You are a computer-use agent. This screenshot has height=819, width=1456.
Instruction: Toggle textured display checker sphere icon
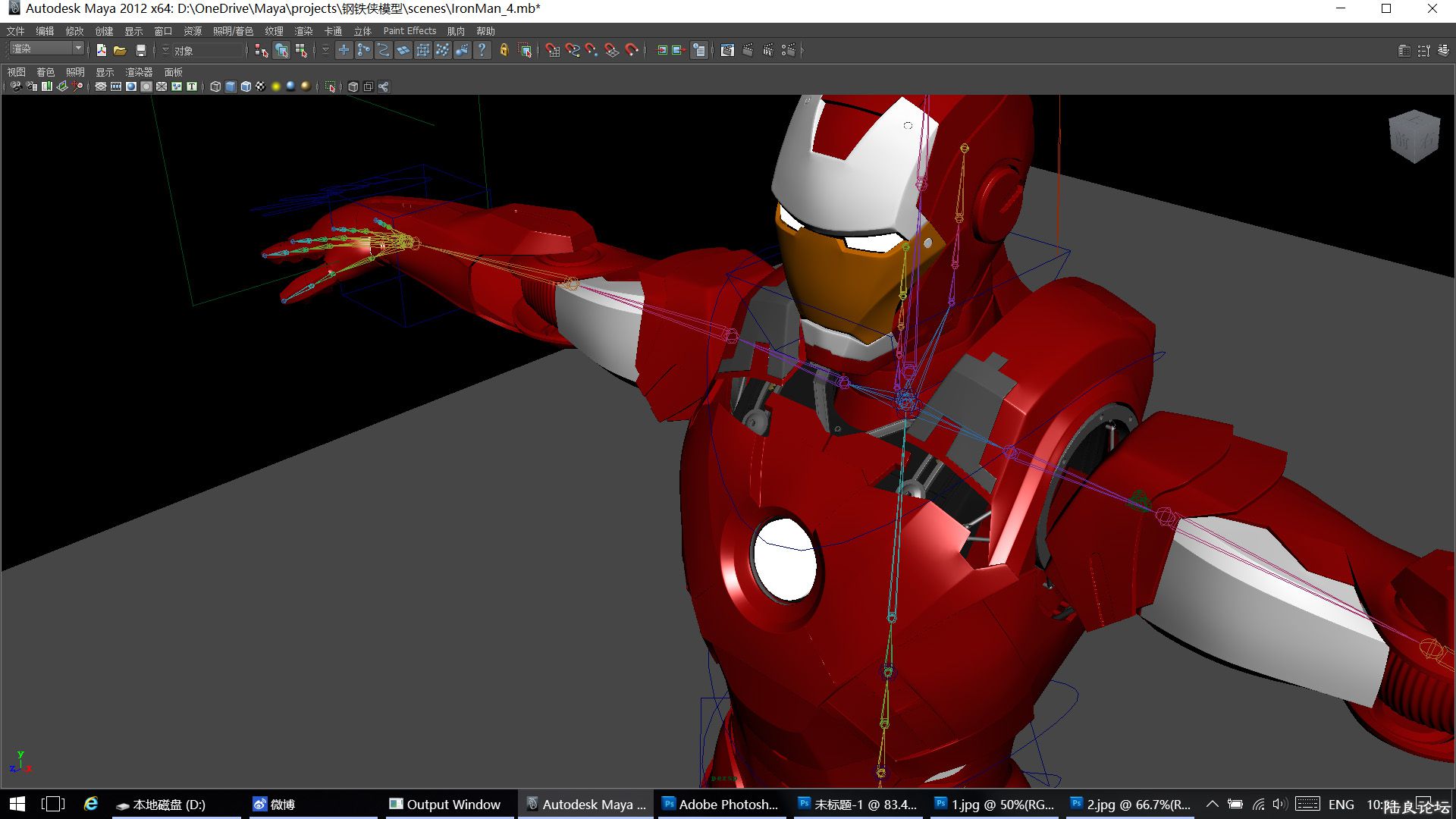(x=260, y=86)
